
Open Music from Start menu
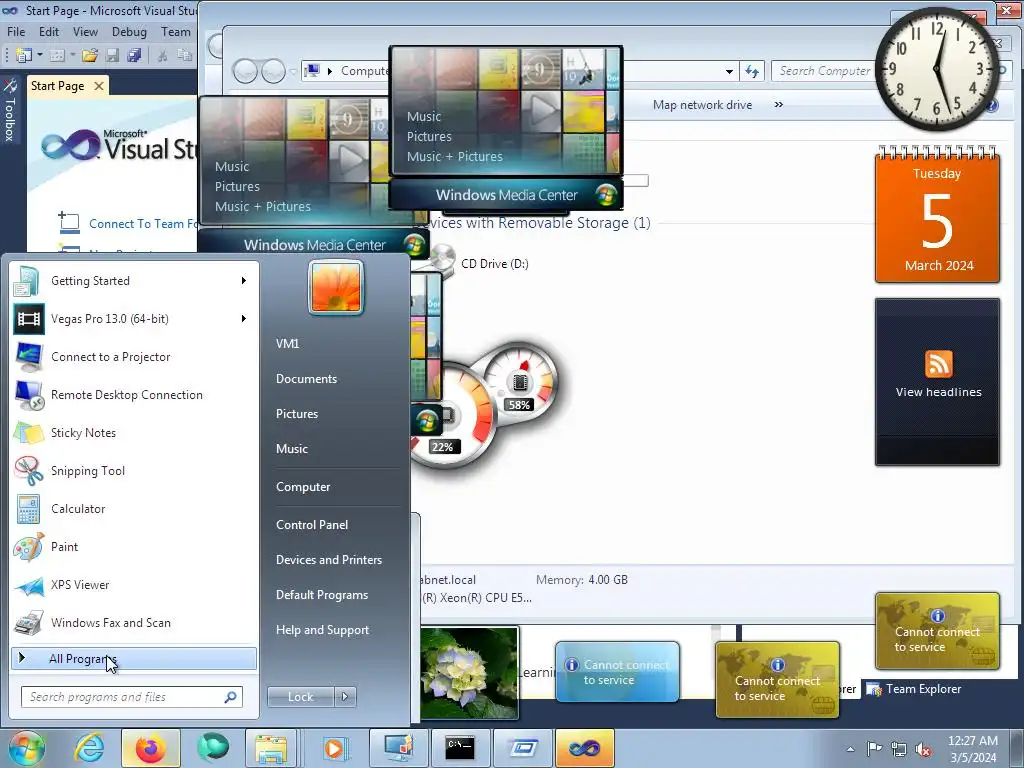coord(291,449)
